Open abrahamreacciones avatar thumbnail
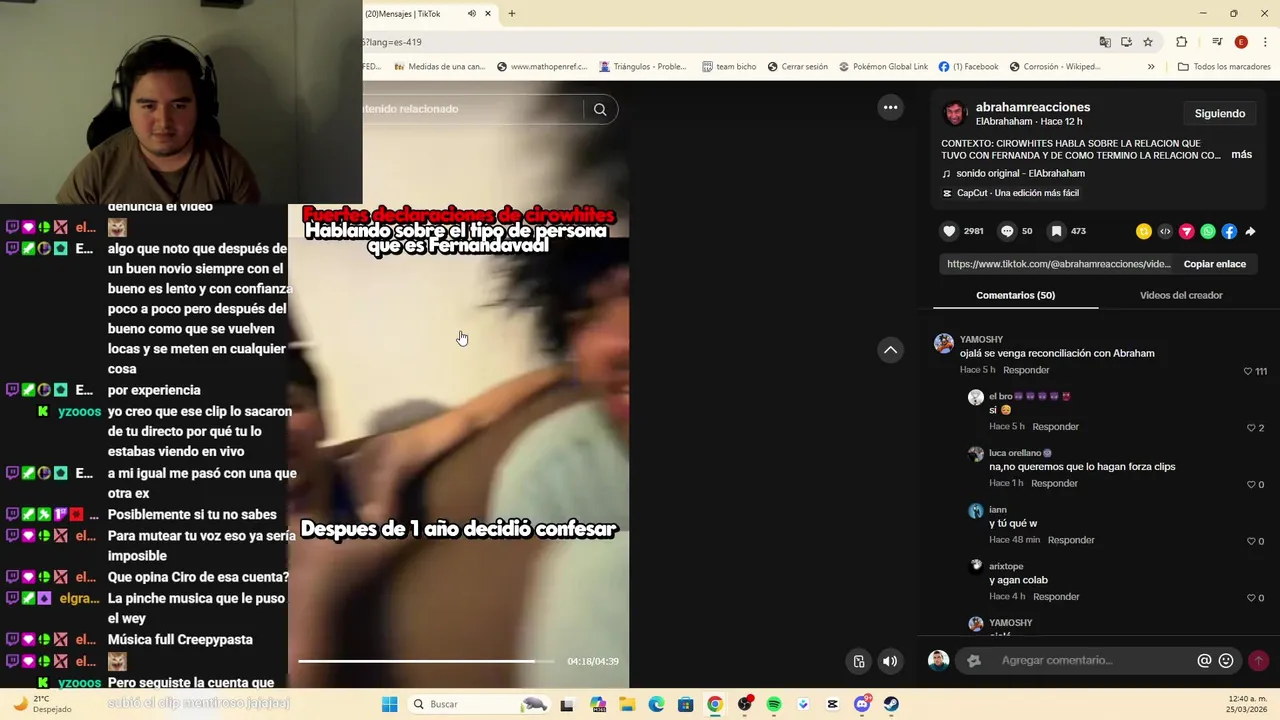Viewport: 1280px width, 720px height. click(955, 113)
